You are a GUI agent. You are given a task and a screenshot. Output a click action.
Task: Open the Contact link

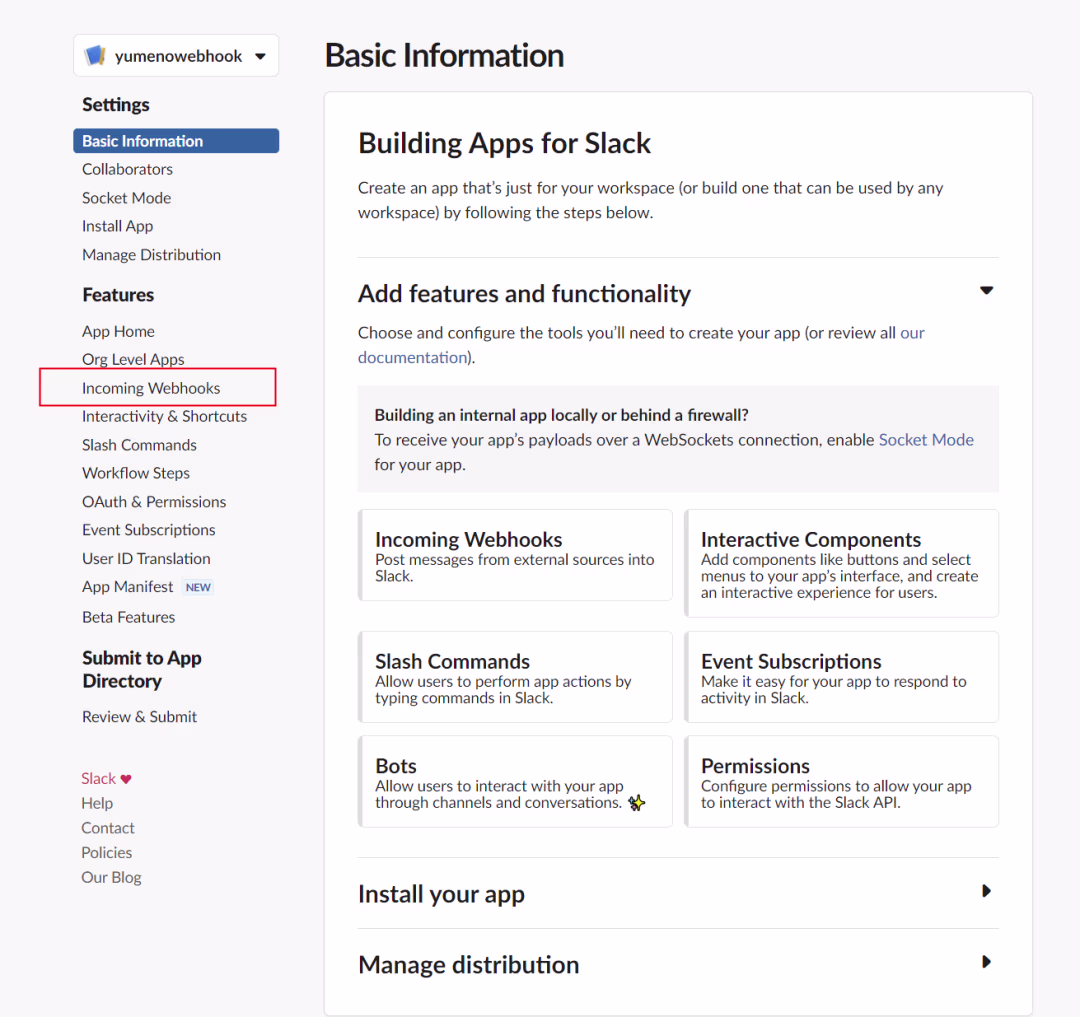[108, 828]
